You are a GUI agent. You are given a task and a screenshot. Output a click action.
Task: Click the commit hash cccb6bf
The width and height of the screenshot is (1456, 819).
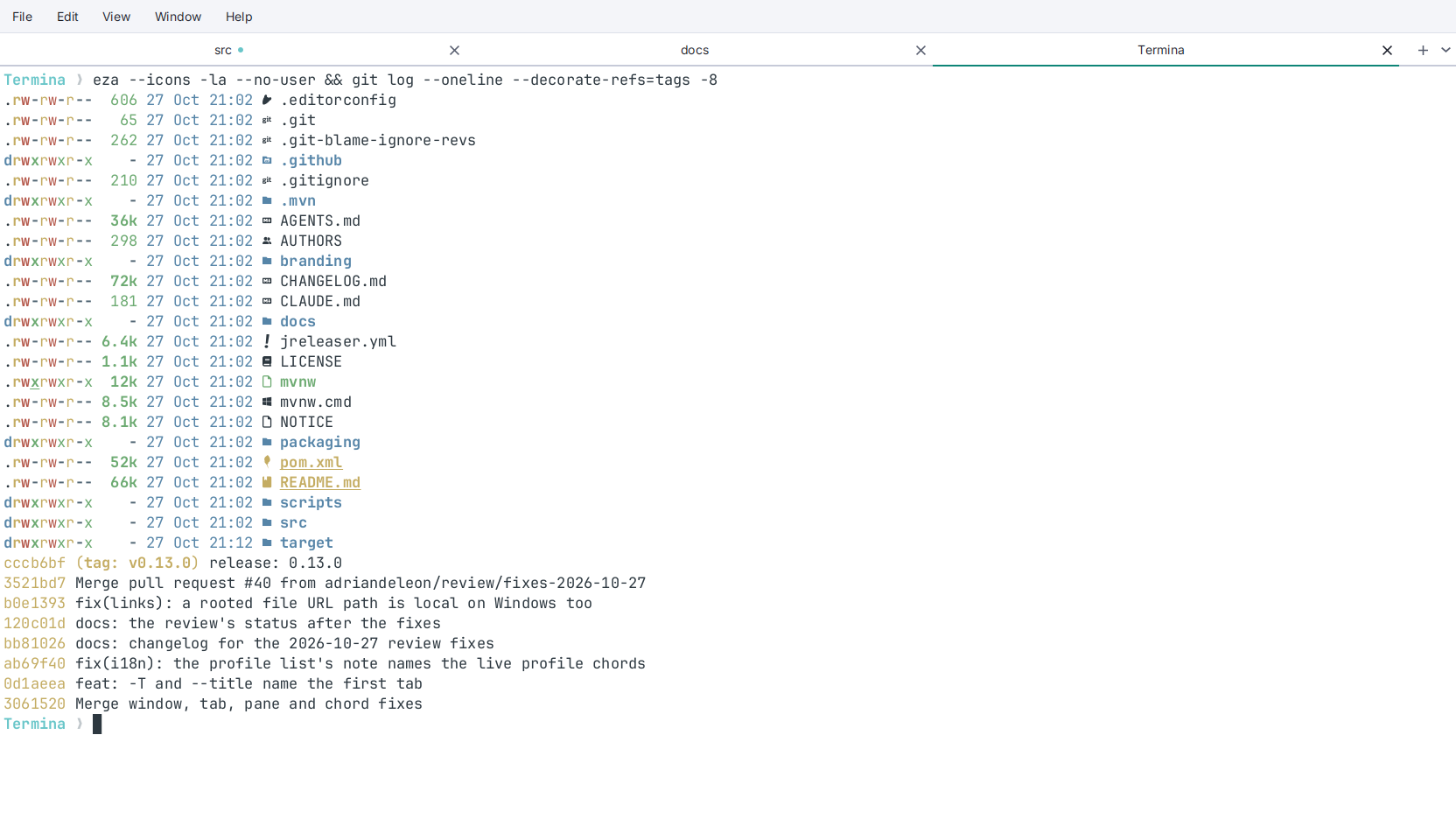[34, 563]
